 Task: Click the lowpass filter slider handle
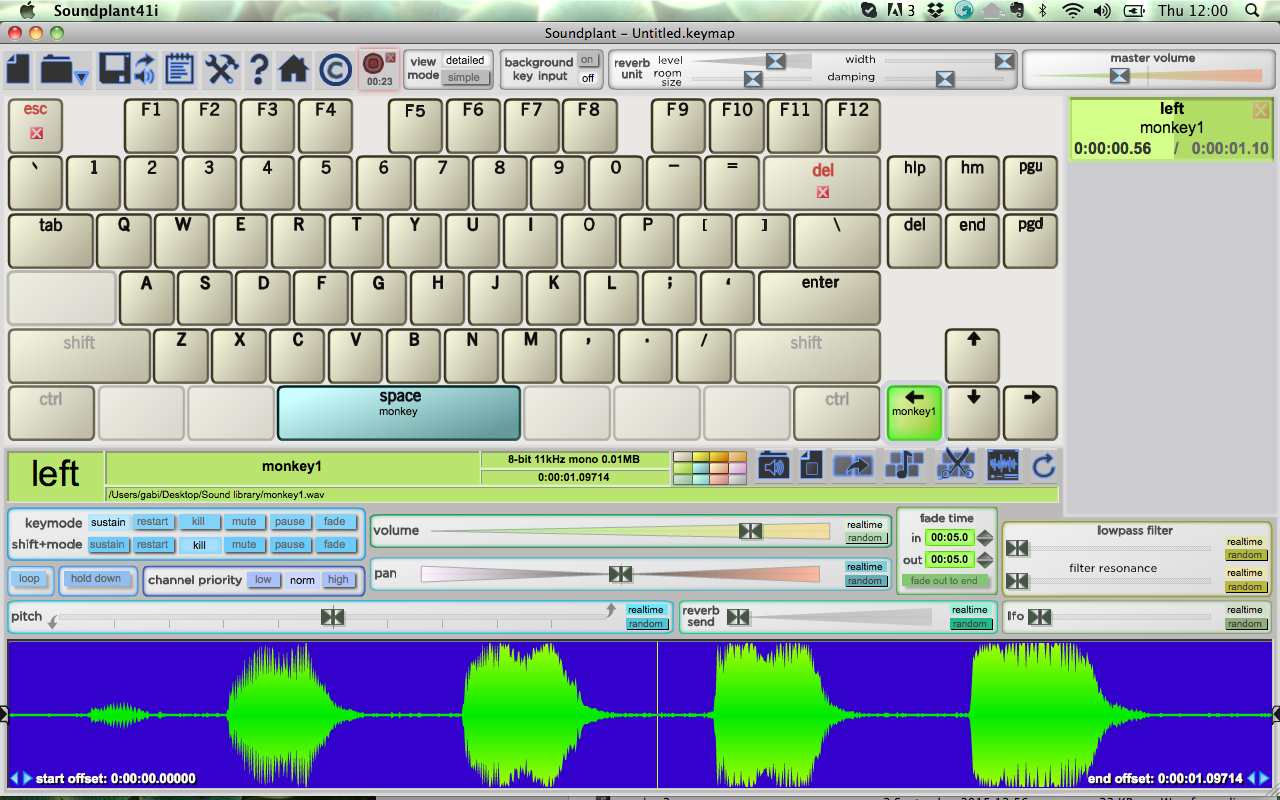1017,548
